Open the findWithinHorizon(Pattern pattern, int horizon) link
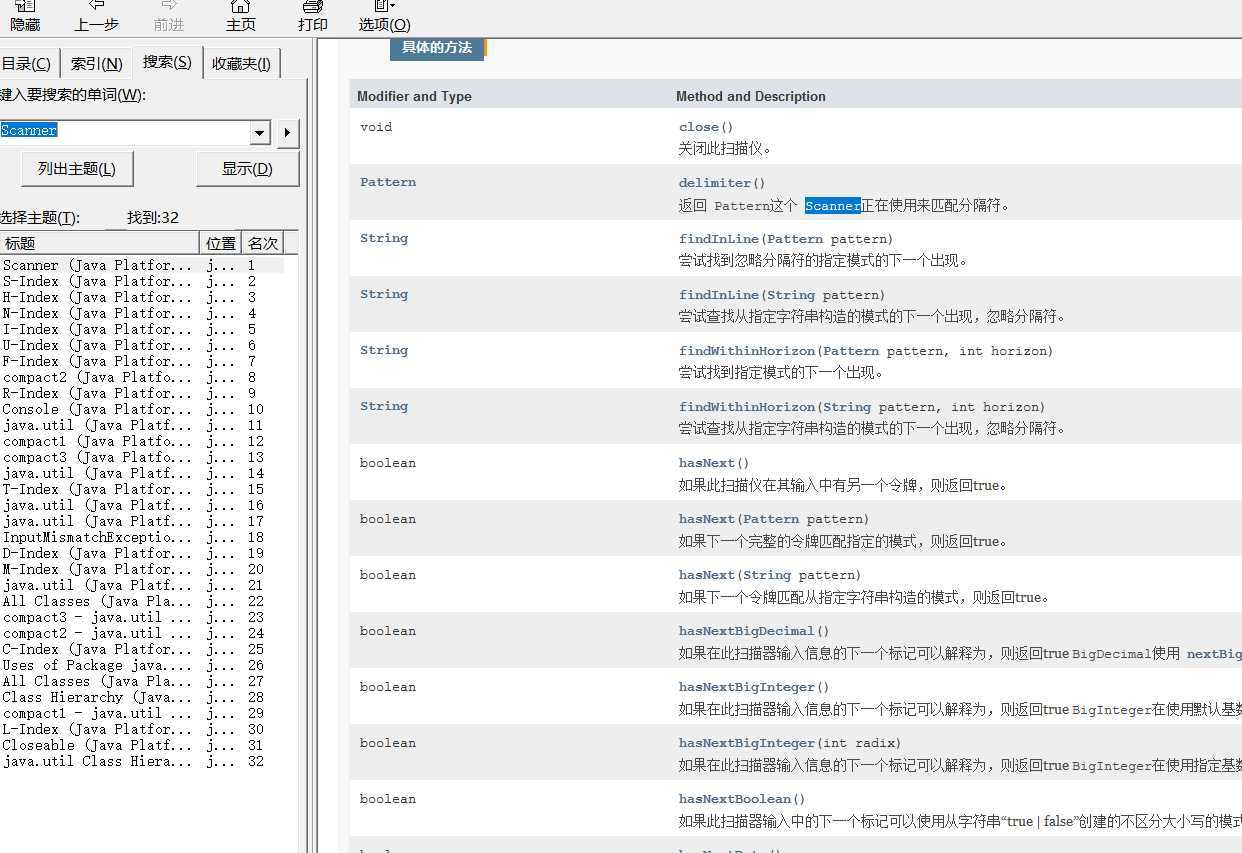Viewport: 1242px width, 853px height. tap(747, 351)
